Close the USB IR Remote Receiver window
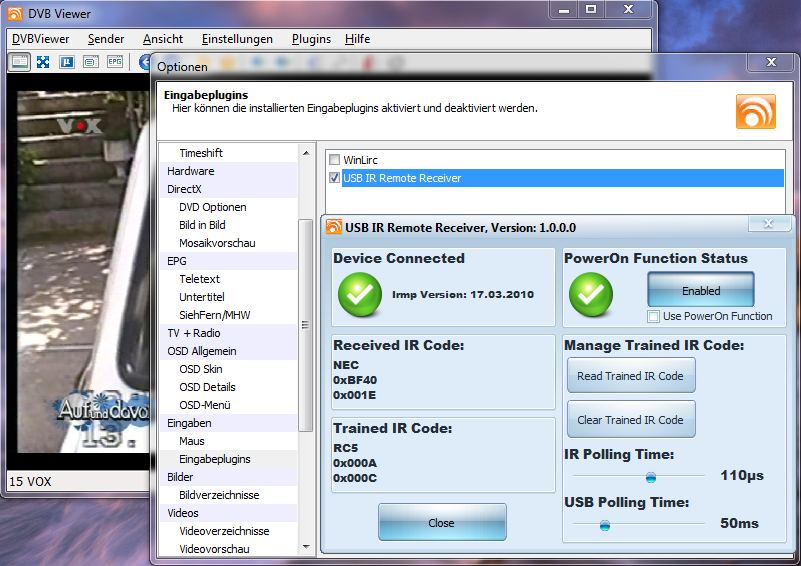801x566 pixels. pos(768,223)
